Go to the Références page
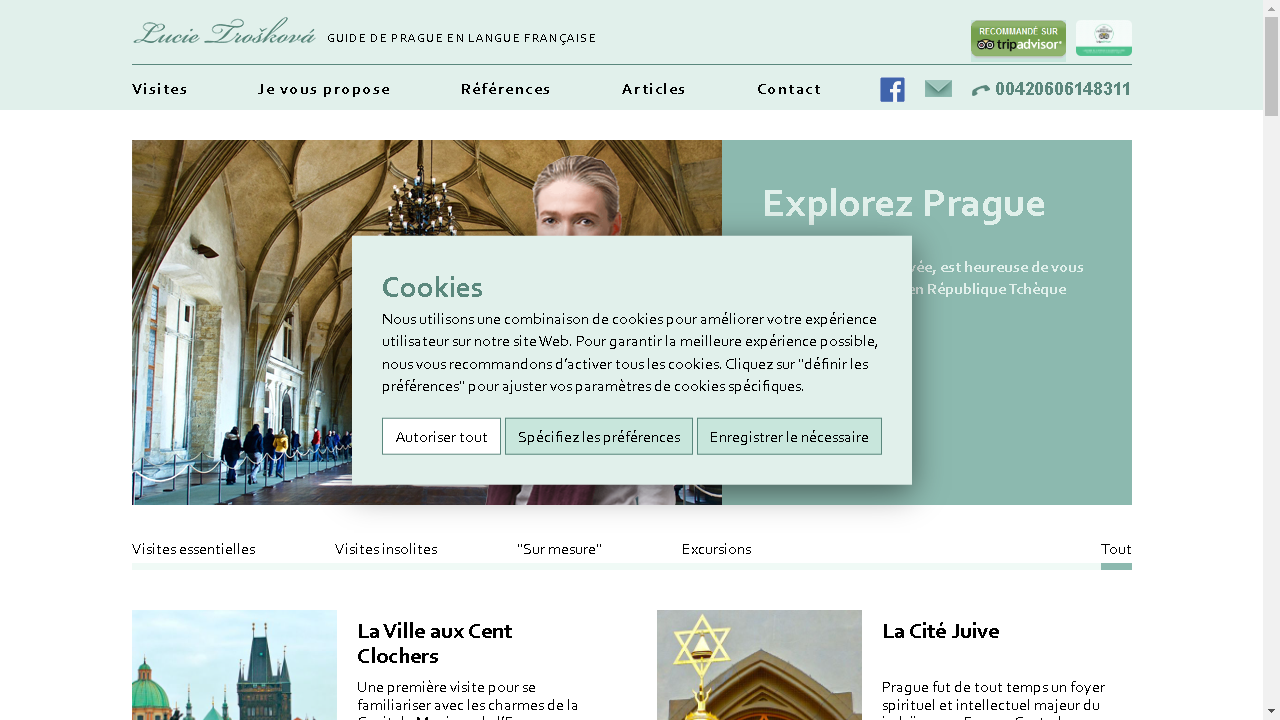The height and width of the screenshot is (720, 1280). tap(506, 89)
